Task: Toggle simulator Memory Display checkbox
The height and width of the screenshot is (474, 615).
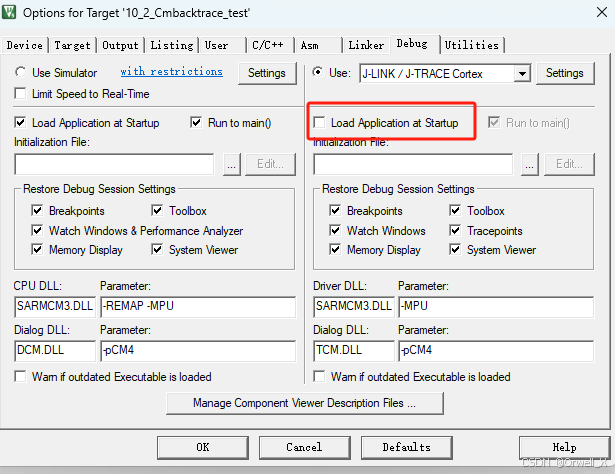Action: tap(37, 249)
